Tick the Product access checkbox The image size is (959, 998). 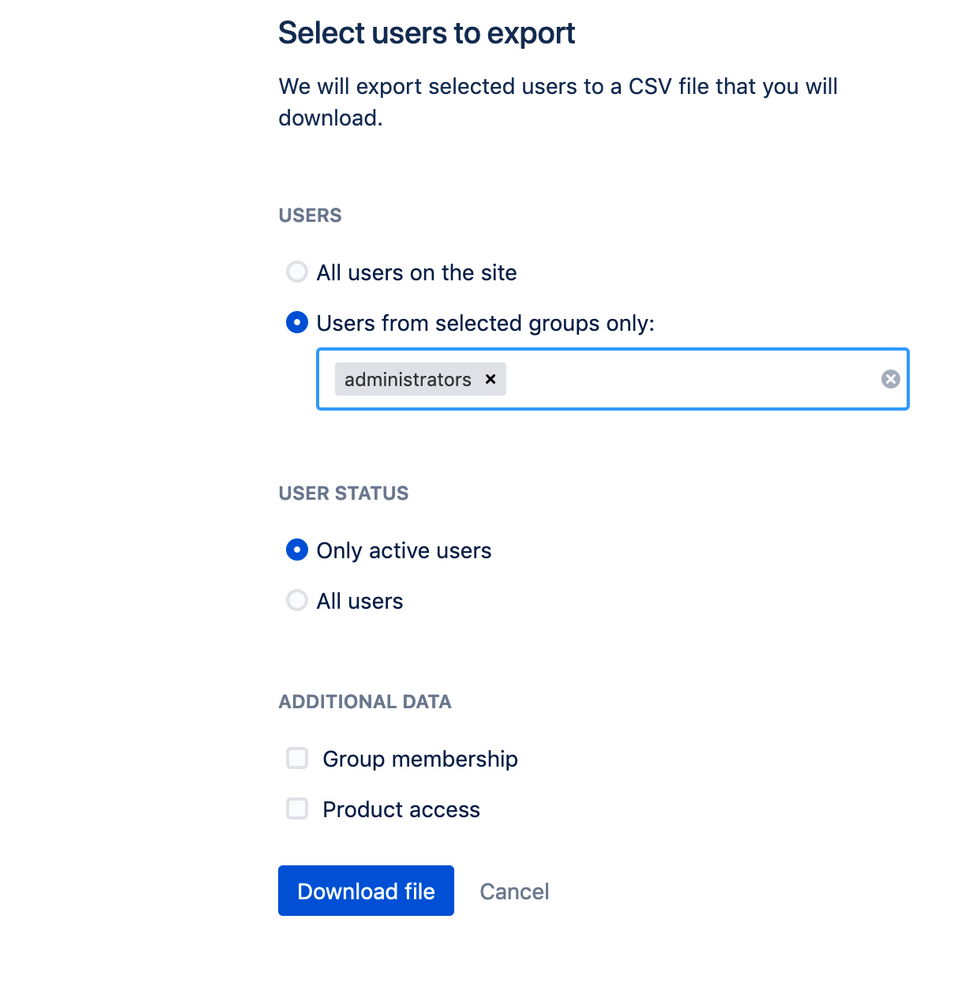tap(297, 809)
